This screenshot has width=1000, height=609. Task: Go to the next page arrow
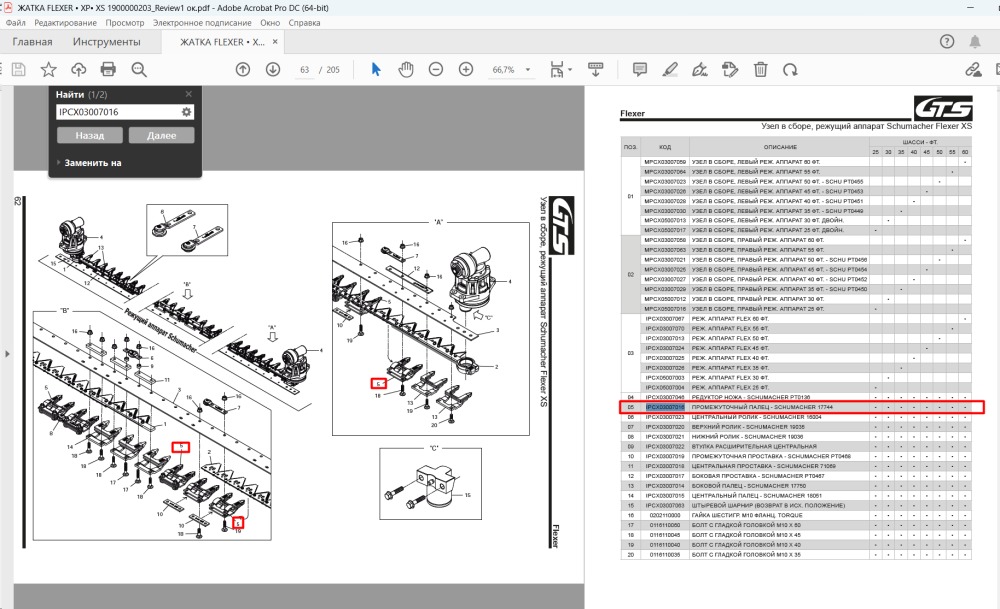click(273, 70)
